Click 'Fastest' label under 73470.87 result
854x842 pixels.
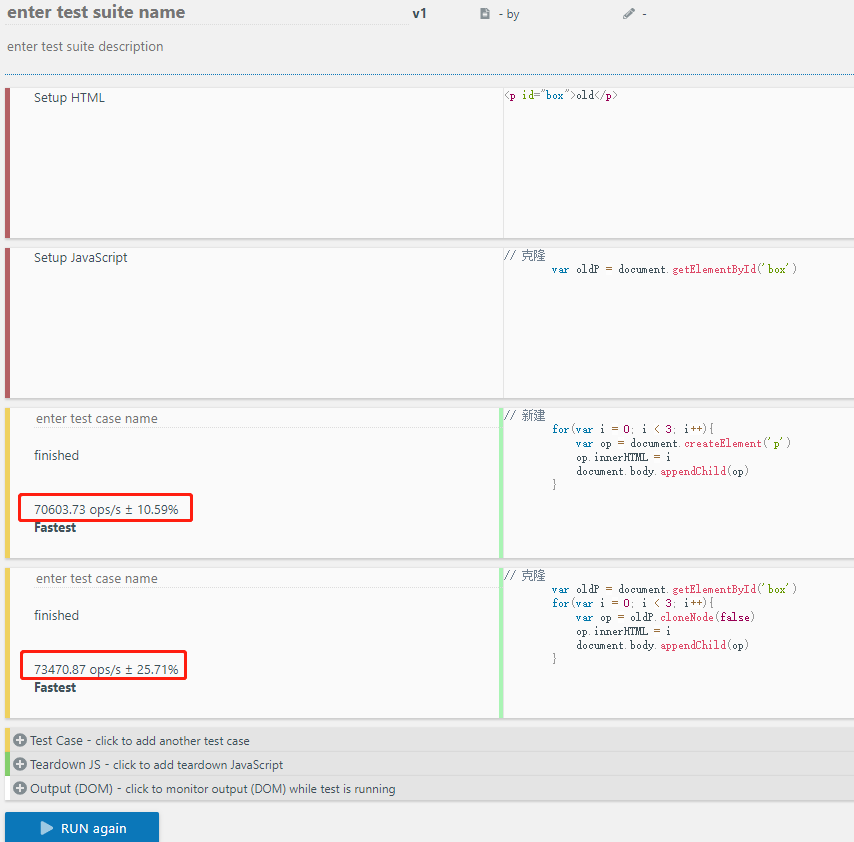coord(55,687)
